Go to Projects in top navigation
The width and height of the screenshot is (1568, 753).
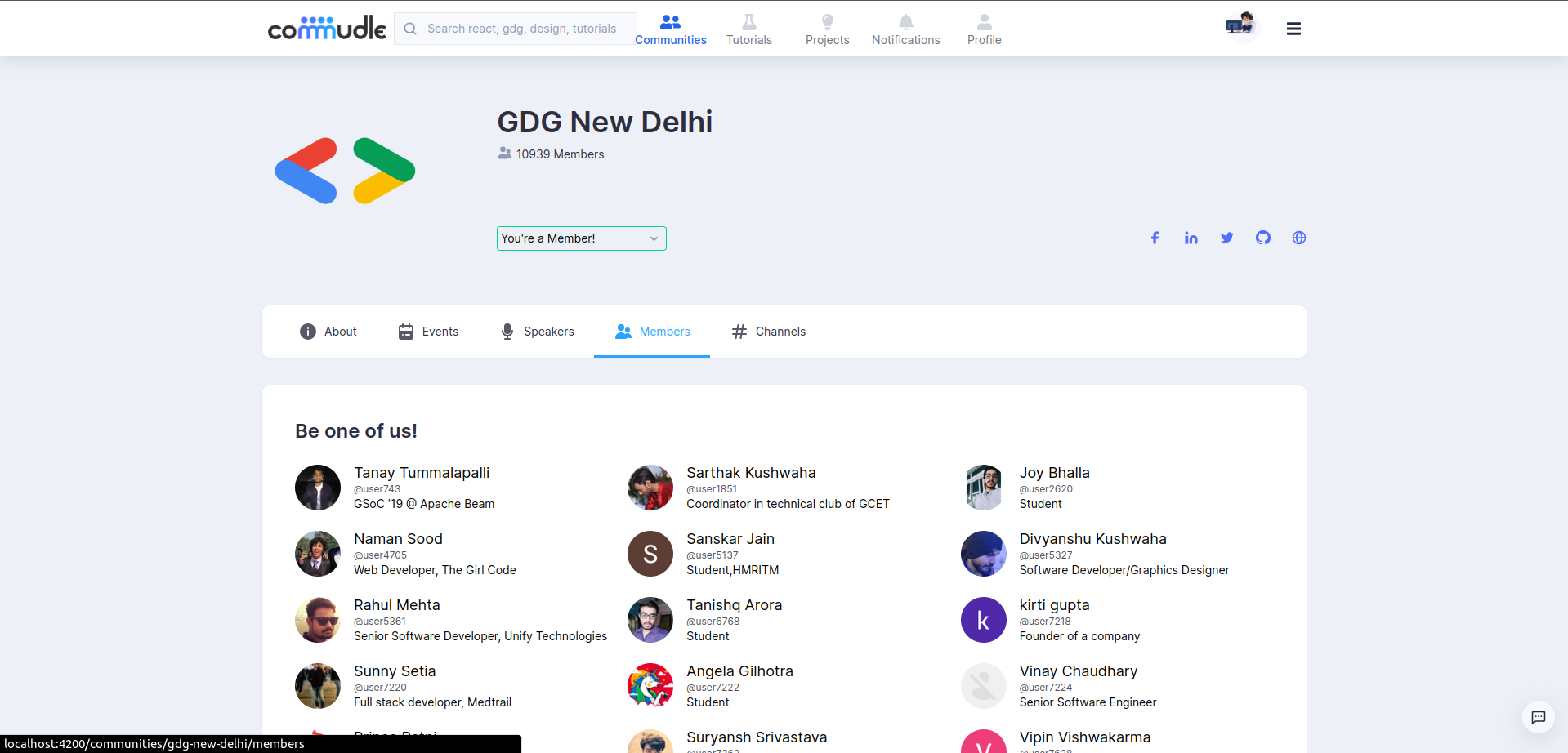pos(828,29)
